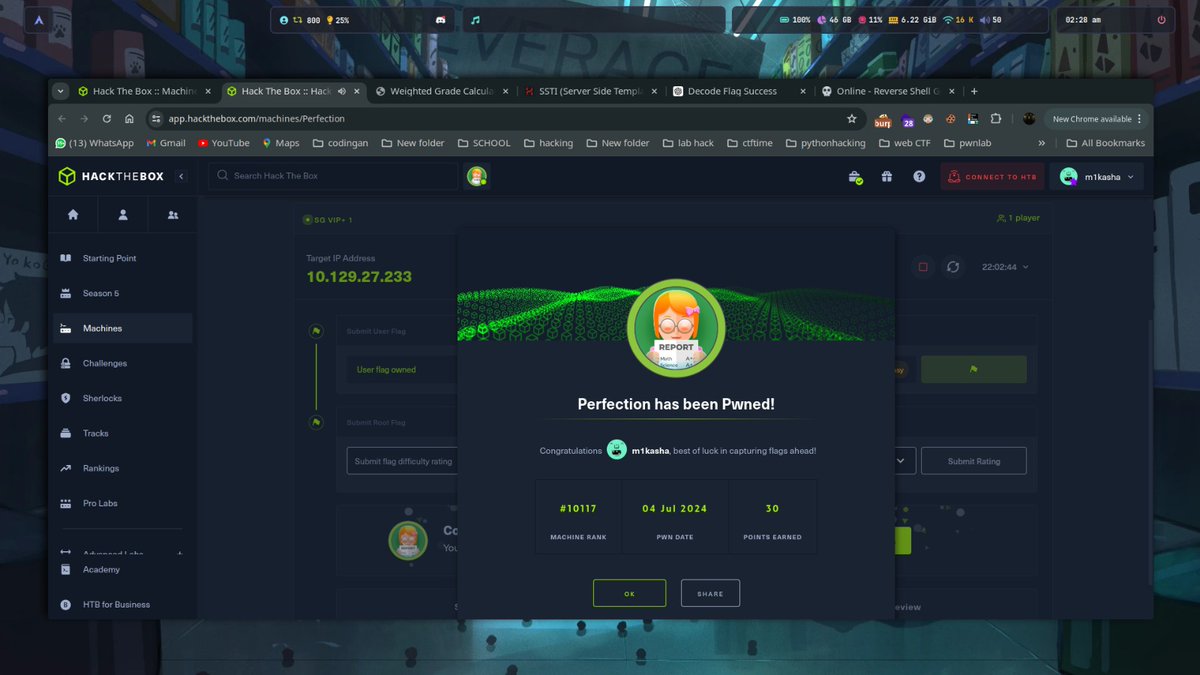Switch to the first Hack The Box Machines tab
Image resolution: width=1200 pixels, height=675 pixels.
coord(144,91)
